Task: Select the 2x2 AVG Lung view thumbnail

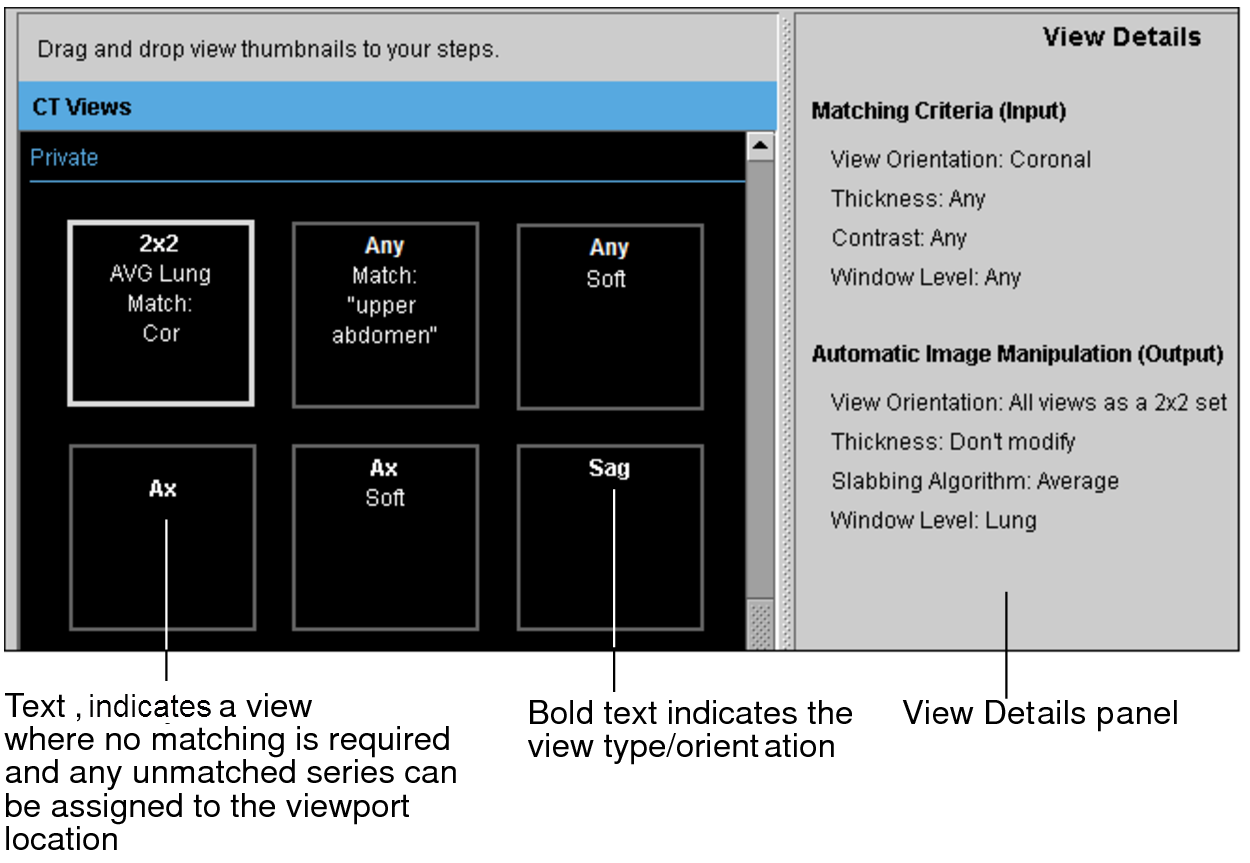Action: pos(160,313)
